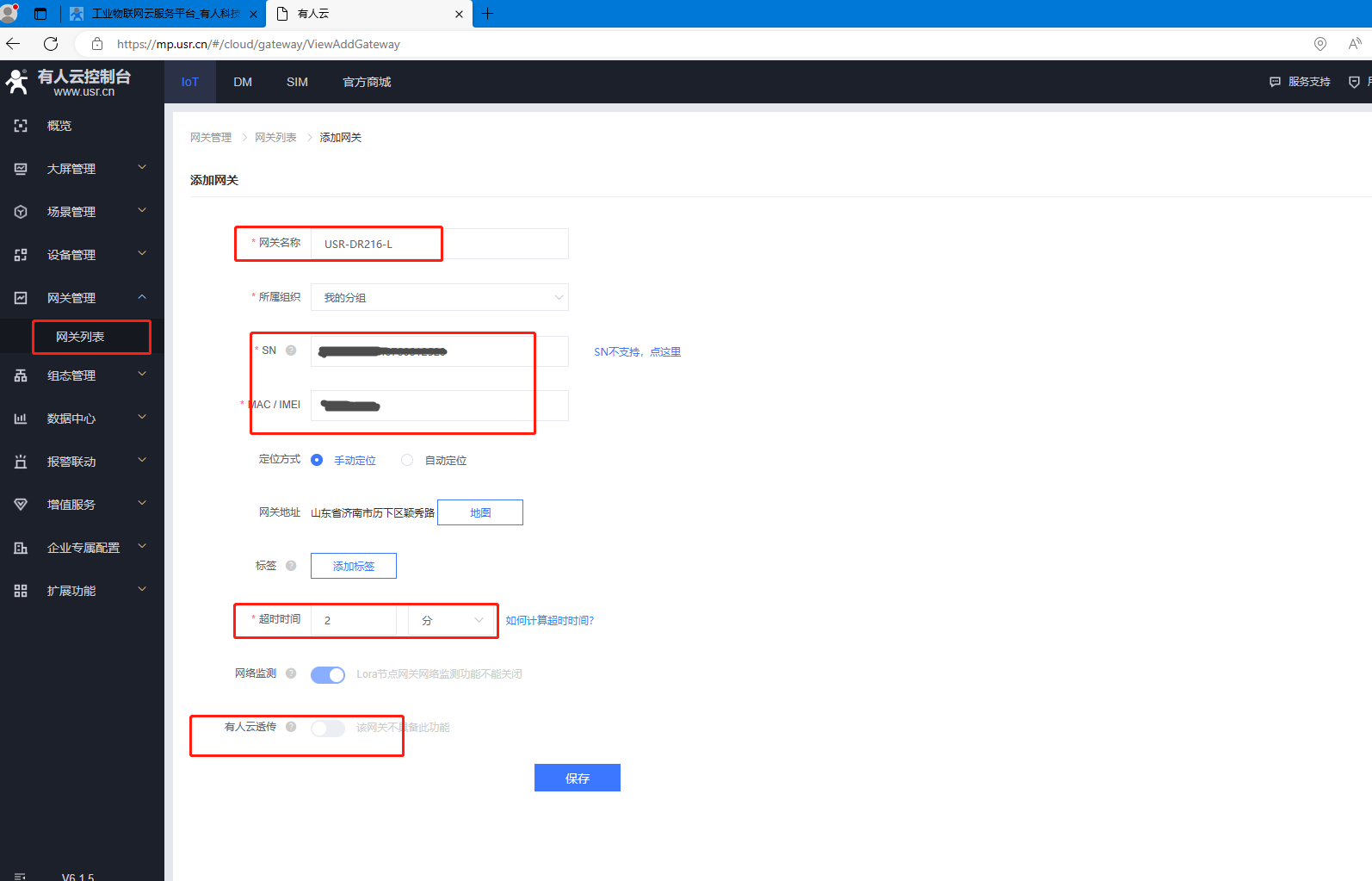This screenshot has height=881, width=1372.
Task: Click the SN help question-mark icon
Action: (x=291, y=351)
